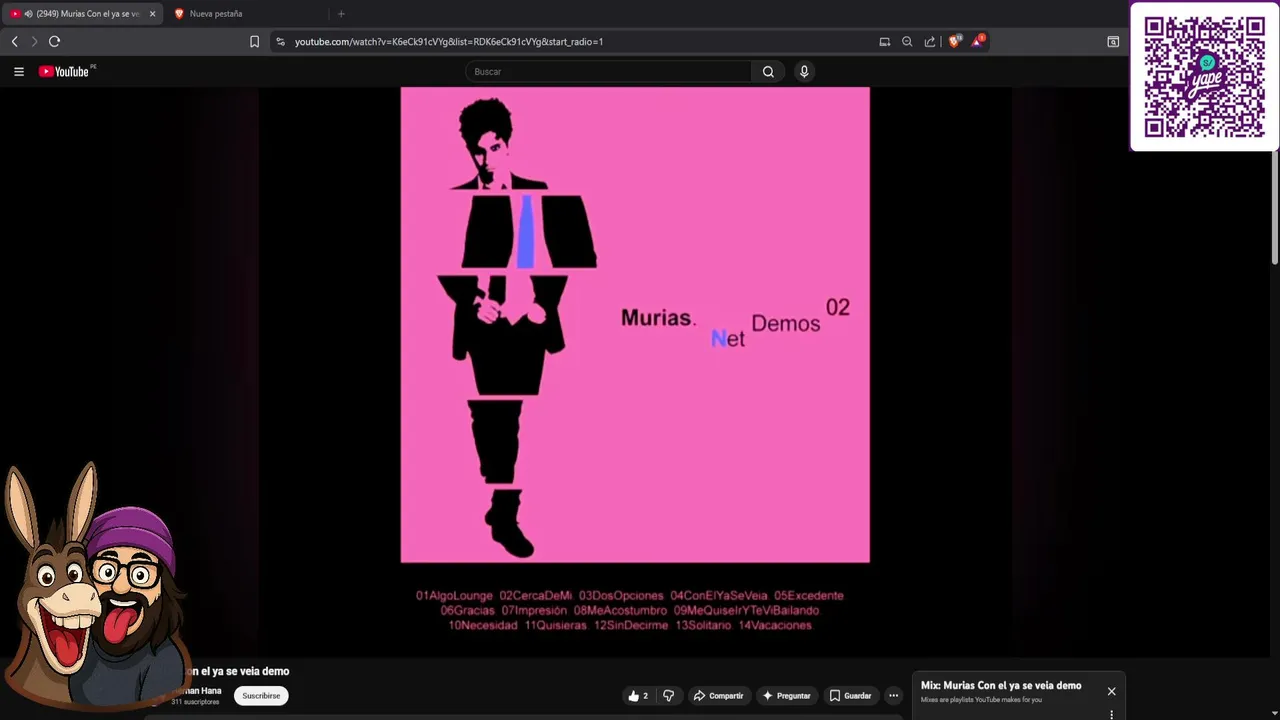
Task: Click the Suscribirse button
Action: tap(261, 696)
